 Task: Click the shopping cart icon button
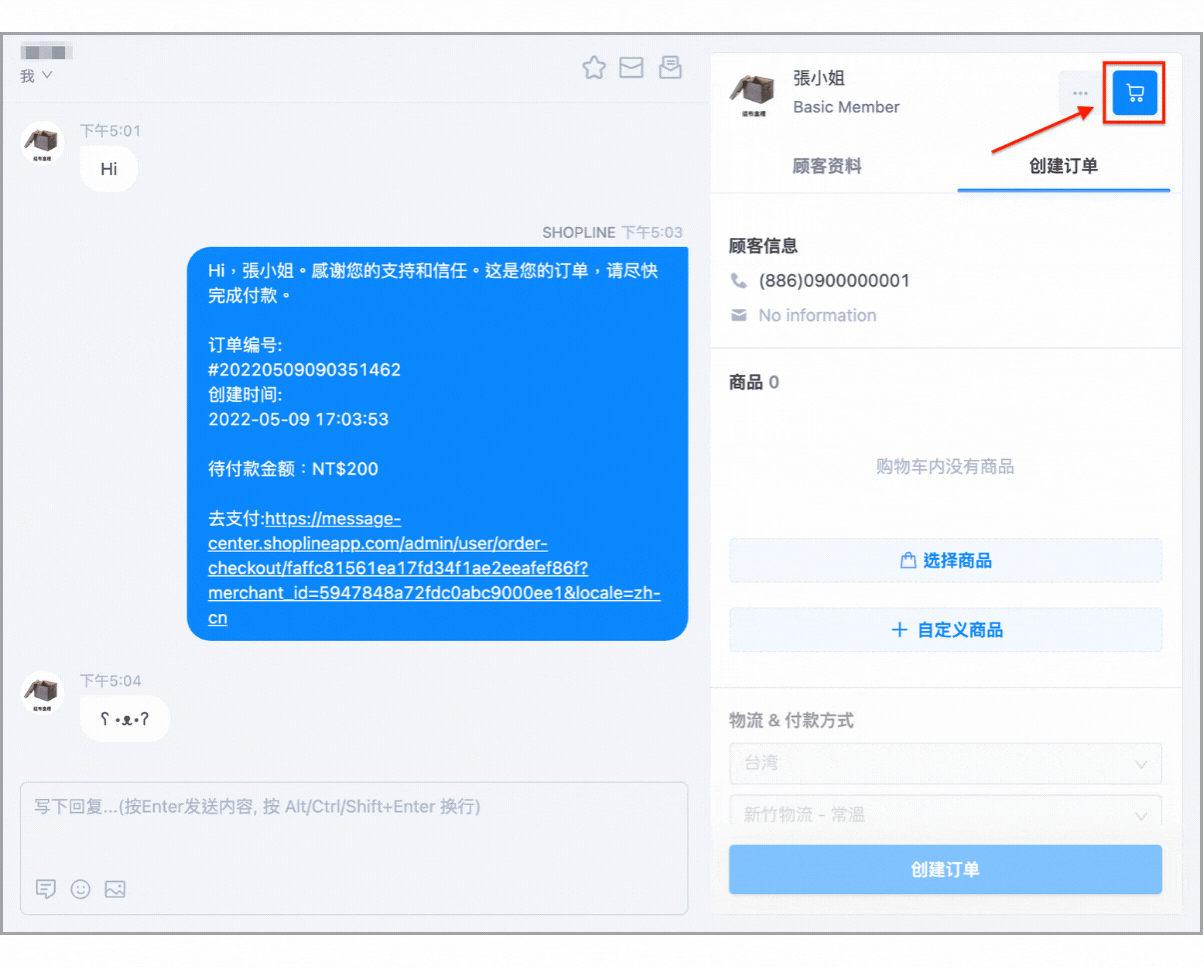click(x=1134, y=93)
